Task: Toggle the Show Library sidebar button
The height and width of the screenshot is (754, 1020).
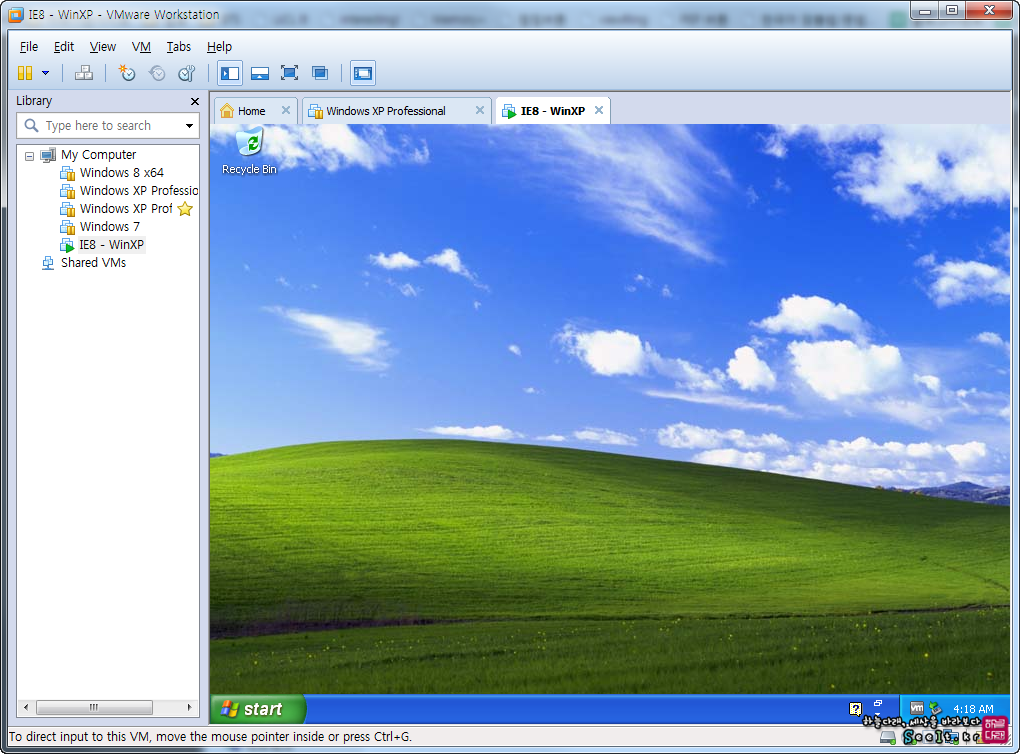Action: (x=230, y=73)
